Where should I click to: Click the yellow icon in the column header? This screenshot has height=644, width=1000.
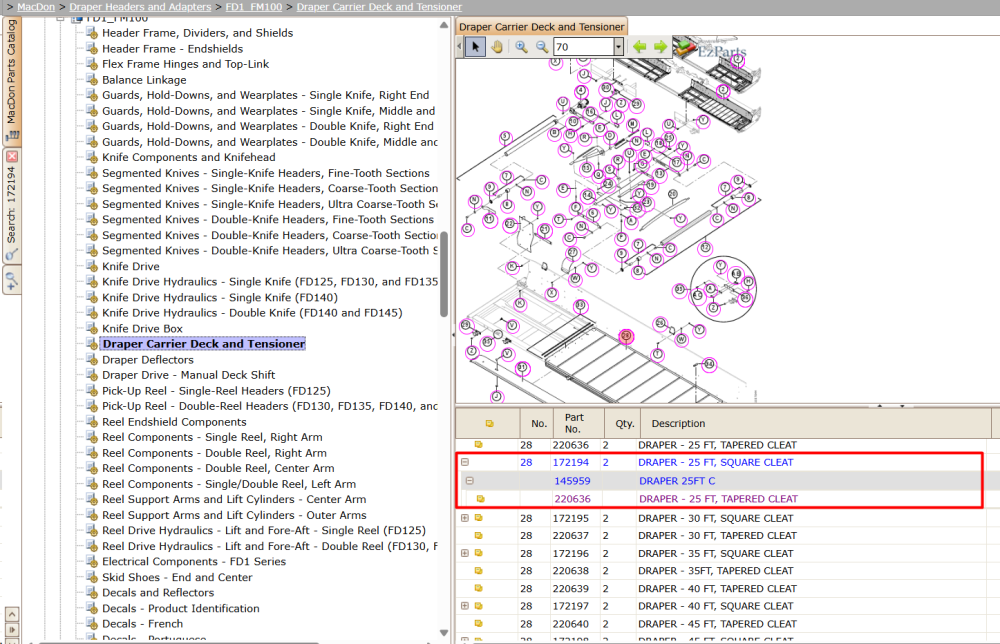[x=489, y=423]
